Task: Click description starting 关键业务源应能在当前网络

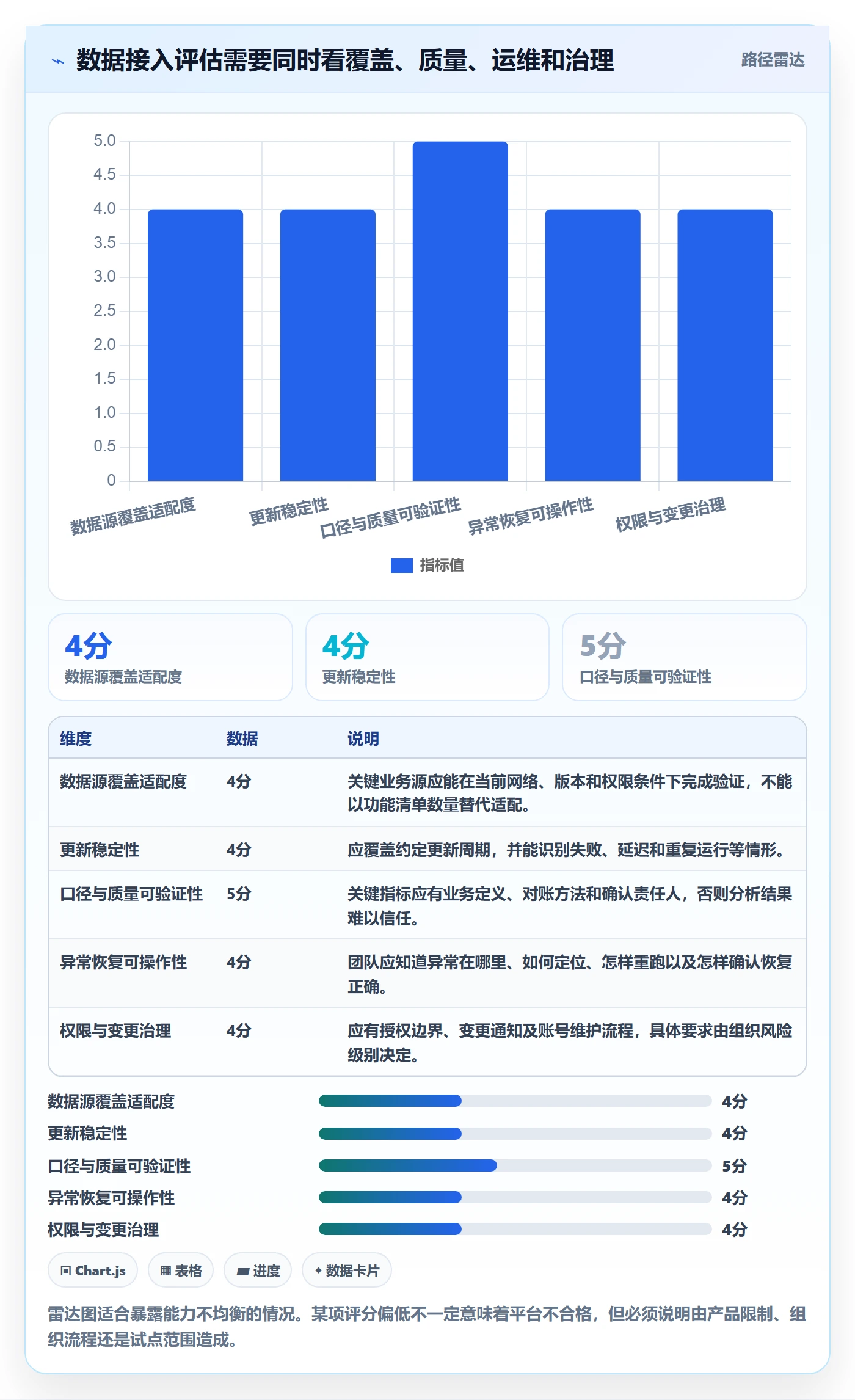Action: 570,793
